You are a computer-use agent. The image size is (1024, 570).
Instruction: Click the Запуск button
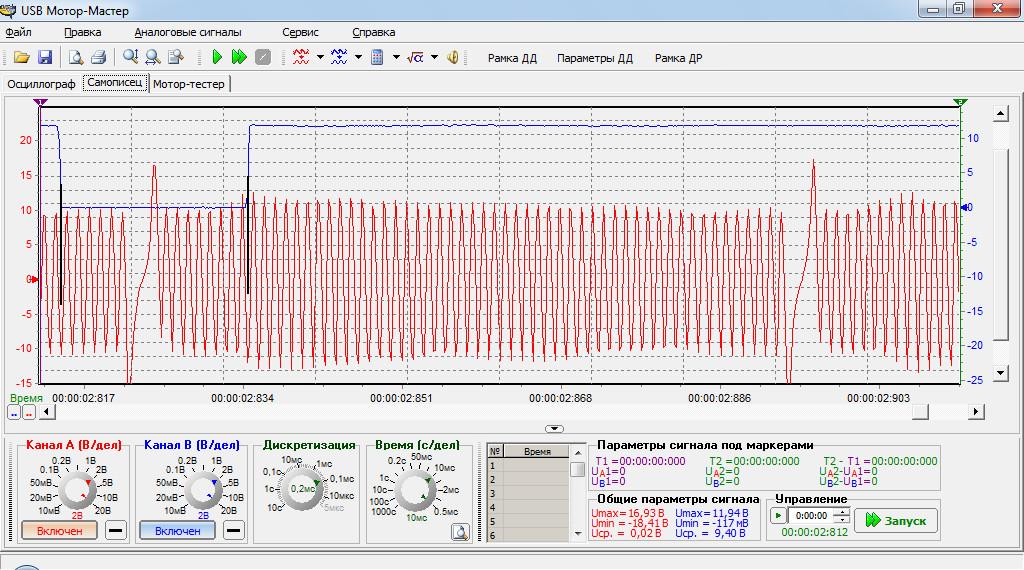point(896,520)
